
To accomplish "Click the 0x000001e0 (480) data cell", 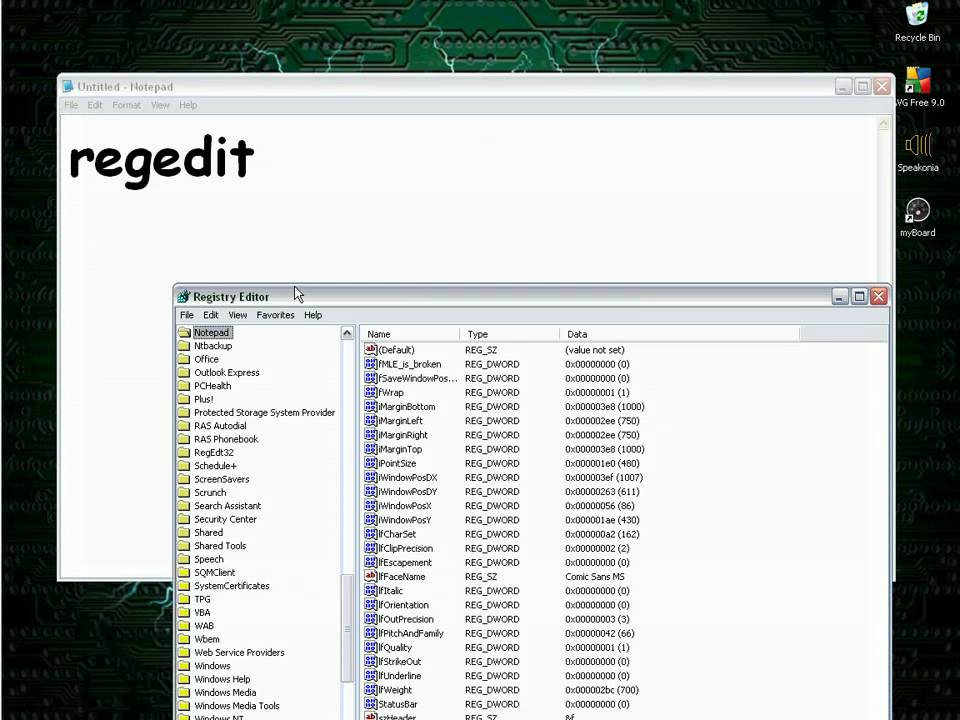I will 601,463.
